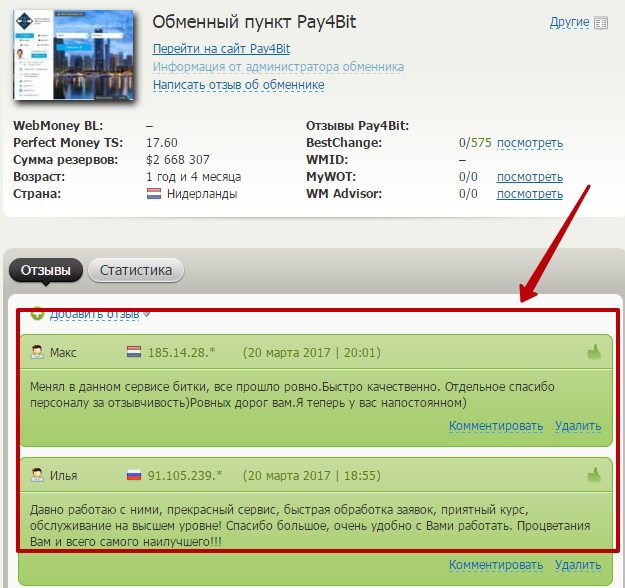This screenshot has height=588, width=625.
Task: Click the user avatar icon next to Макс
Action: [x=37, y=352]
